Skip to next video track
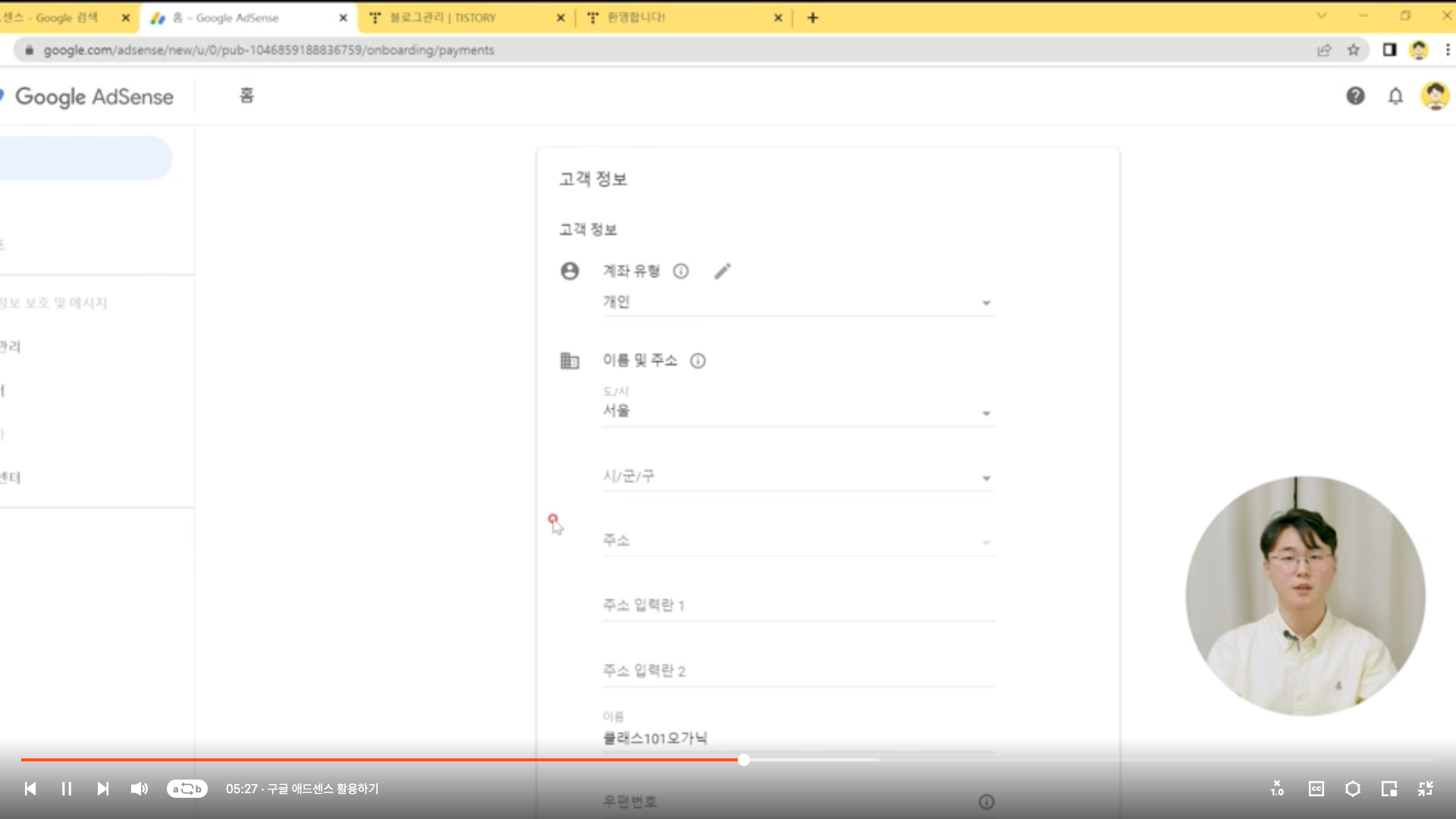 coord(102,789)
